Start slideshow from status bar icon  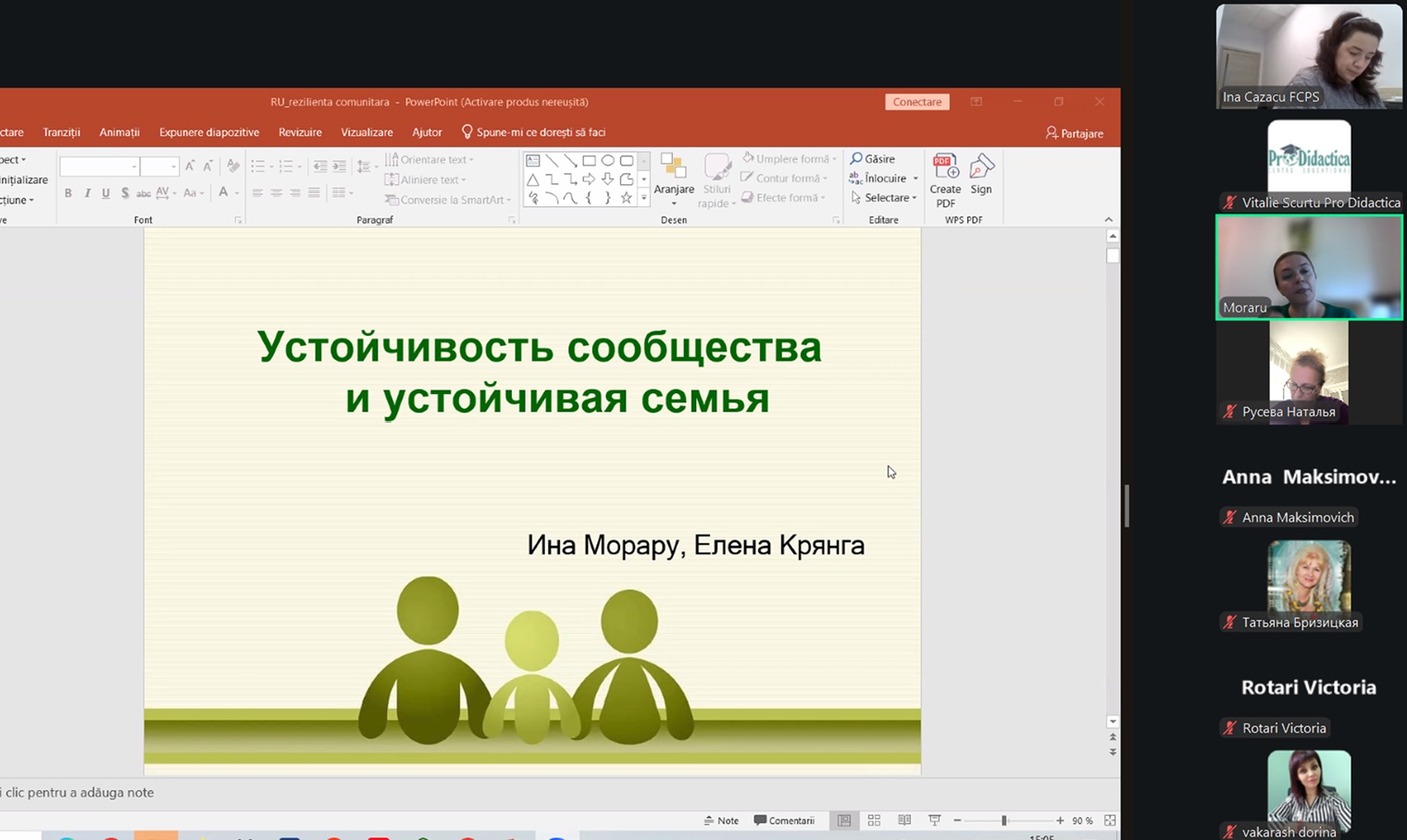click(935, 821)
